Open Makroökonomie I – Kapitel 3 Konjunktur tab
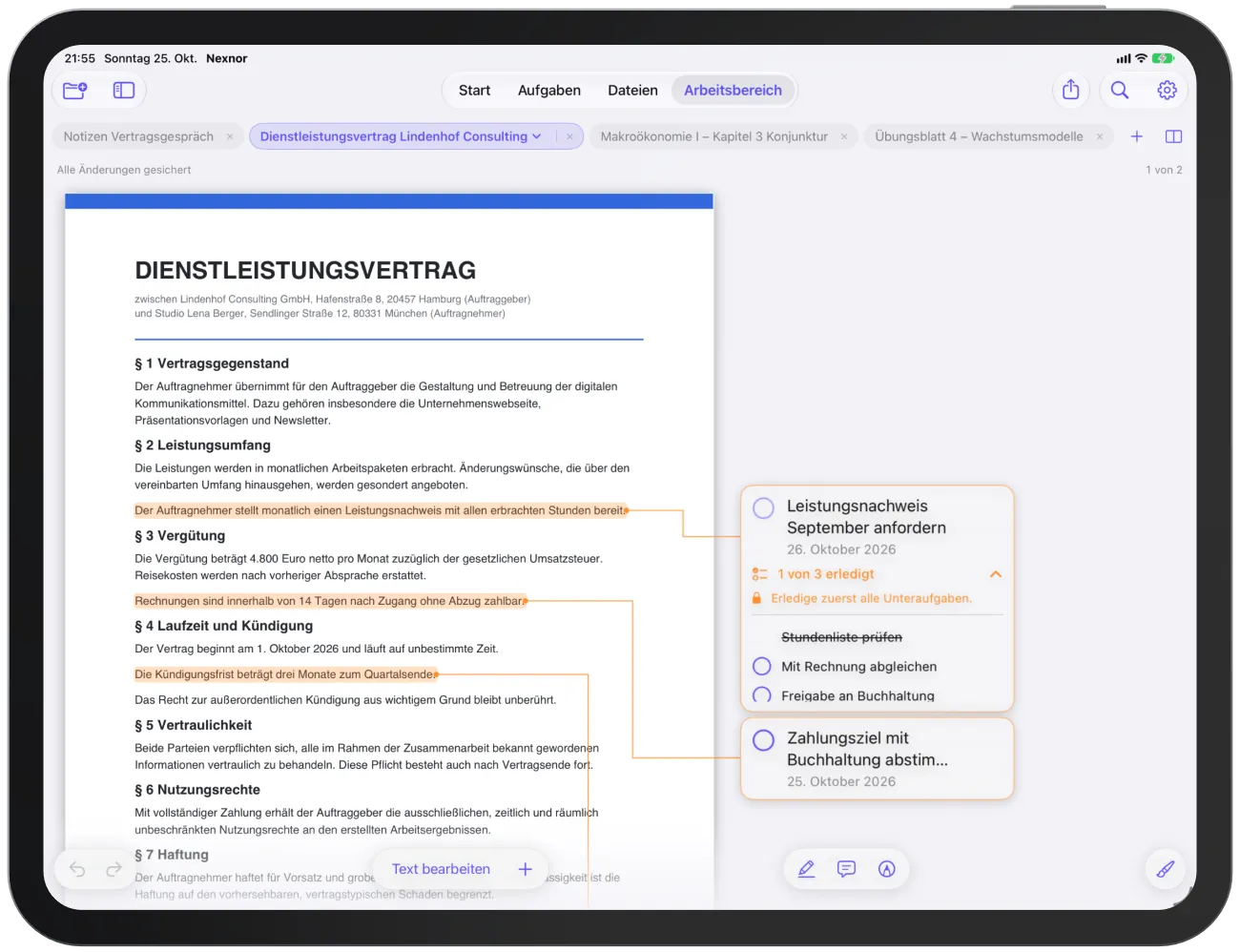The width and height of the screenshot is (1240, 952). [x=714, y=136]
